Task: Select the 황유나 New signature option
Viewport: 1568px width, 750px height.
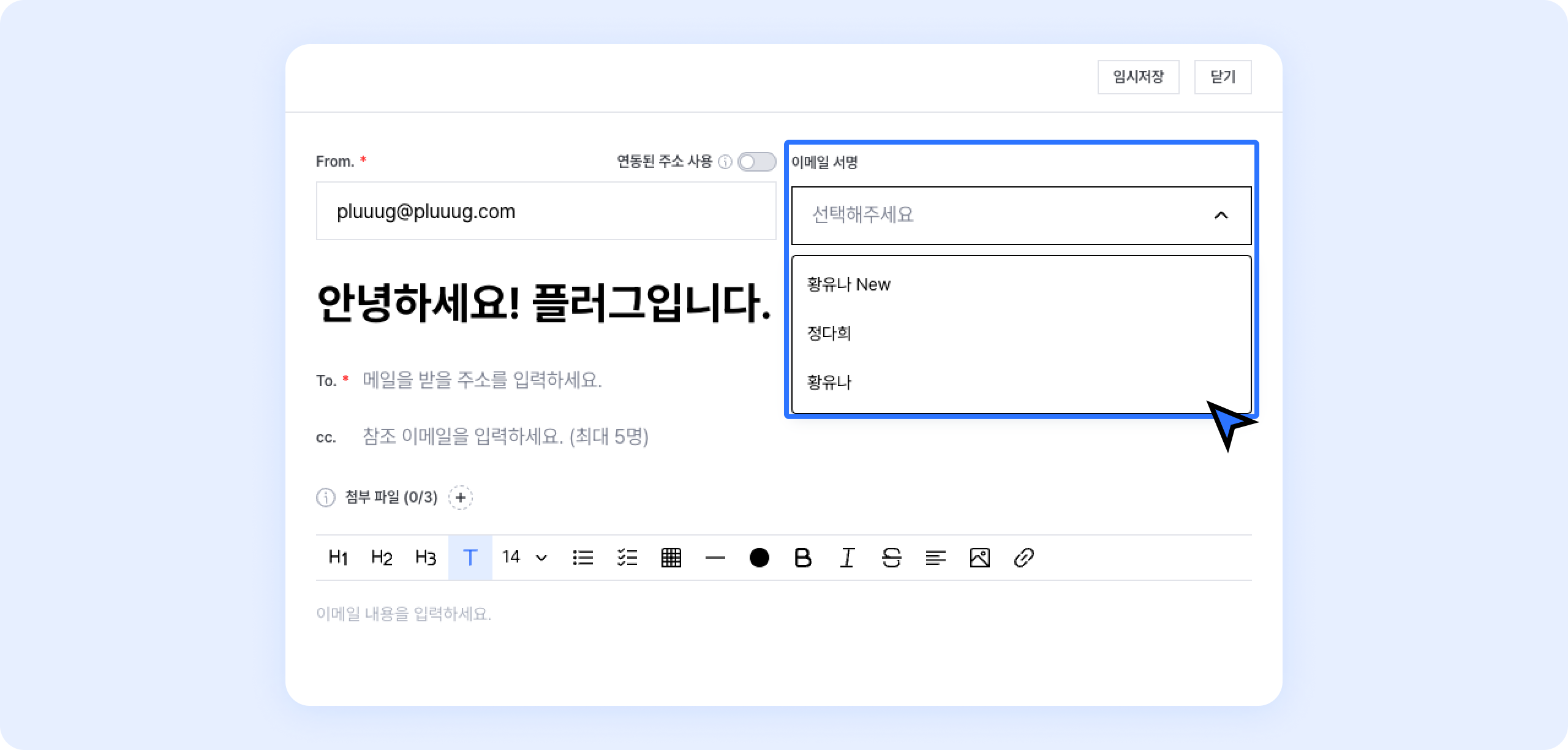Action: pyautogui.click(x=849, y=284)
